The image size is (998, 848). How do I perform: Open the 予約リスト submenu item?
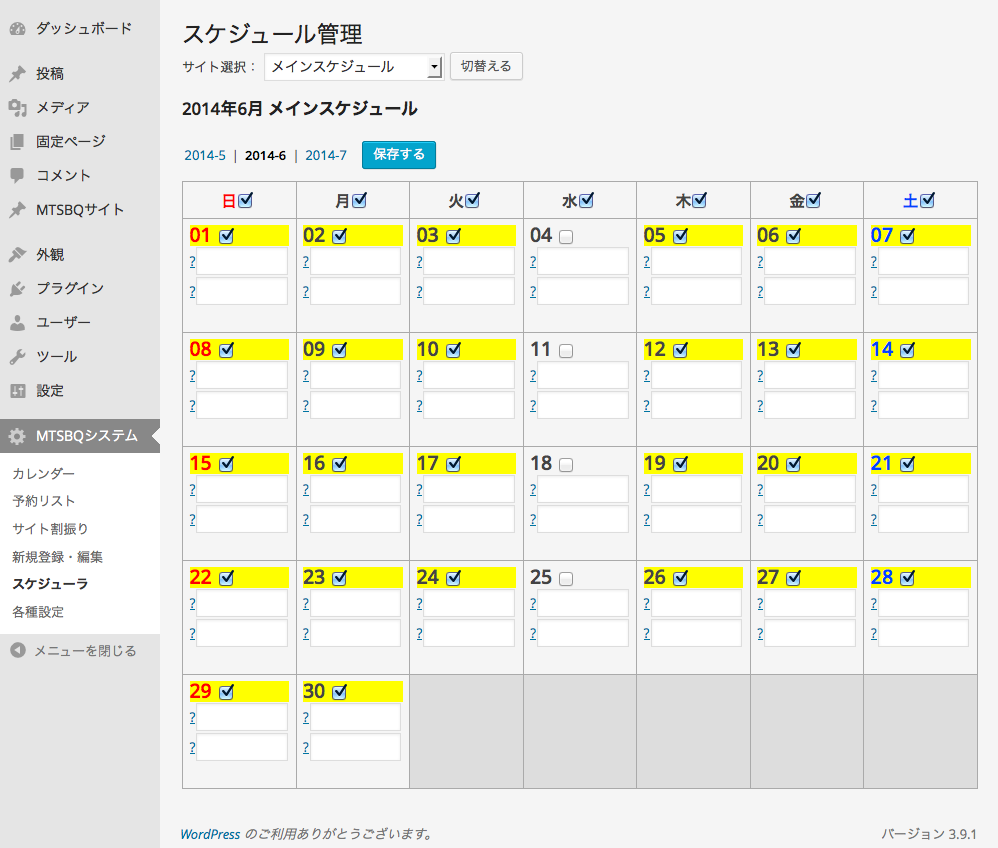pyautogui.click(x=43, y=501)
